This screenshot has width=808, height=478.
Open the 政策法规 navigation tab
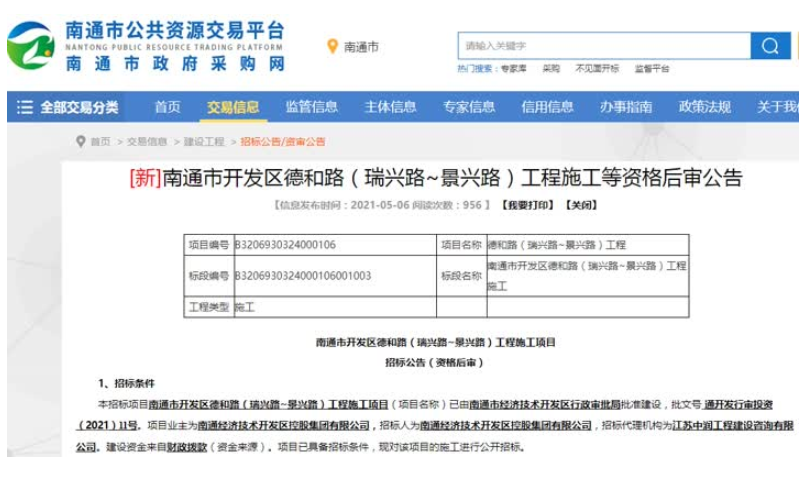[x=704, y=107]
